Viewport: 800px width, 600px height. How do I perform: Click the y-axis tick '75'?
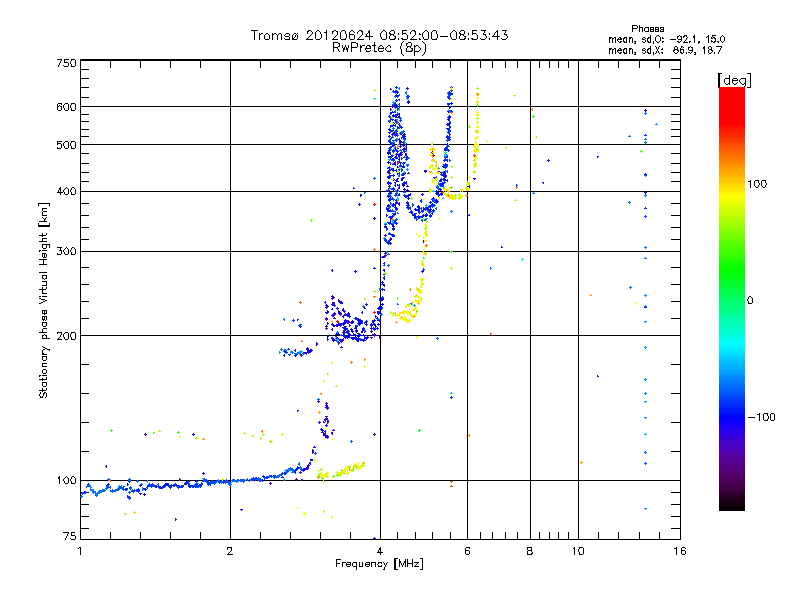pyautogui.click(x=70, y=536)
